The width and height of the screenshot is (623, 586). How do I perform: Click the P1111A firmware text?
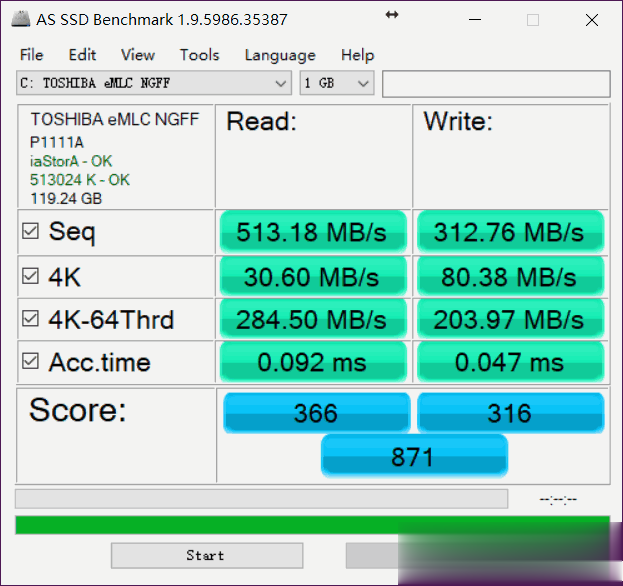coord(56,142)
